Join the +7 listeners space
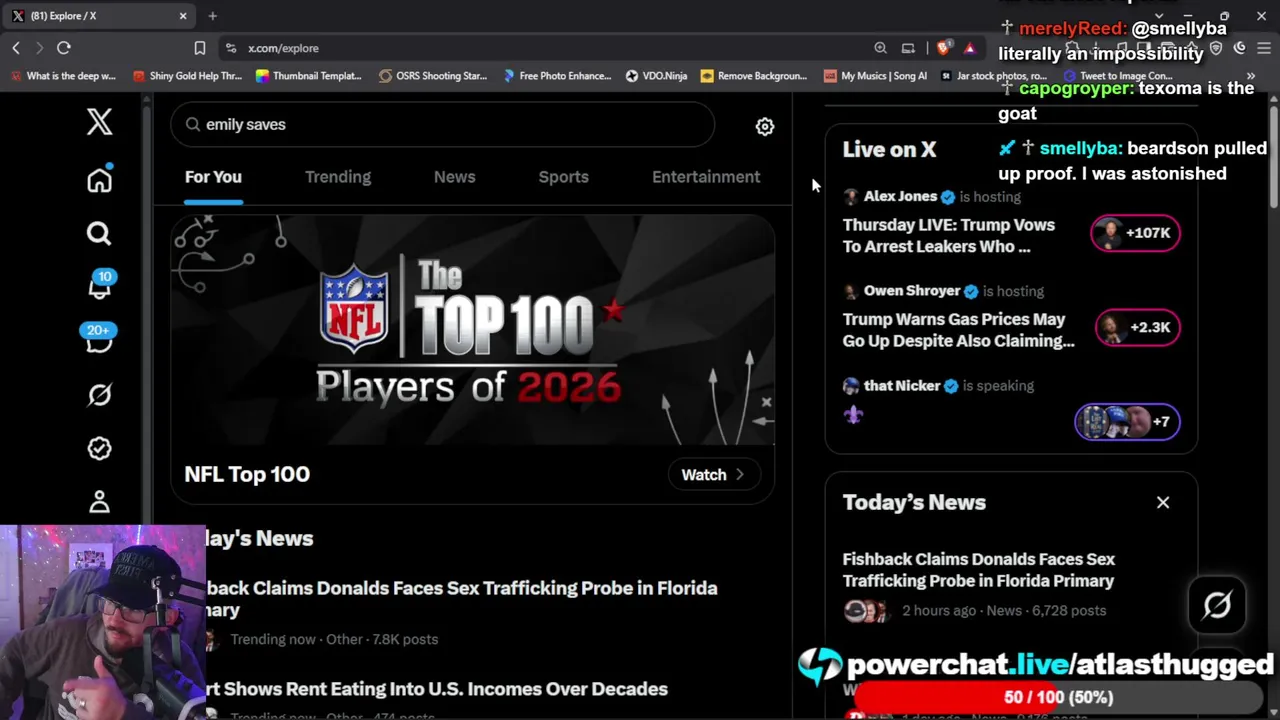The image size is (1280, 720). coord(1127,421)
